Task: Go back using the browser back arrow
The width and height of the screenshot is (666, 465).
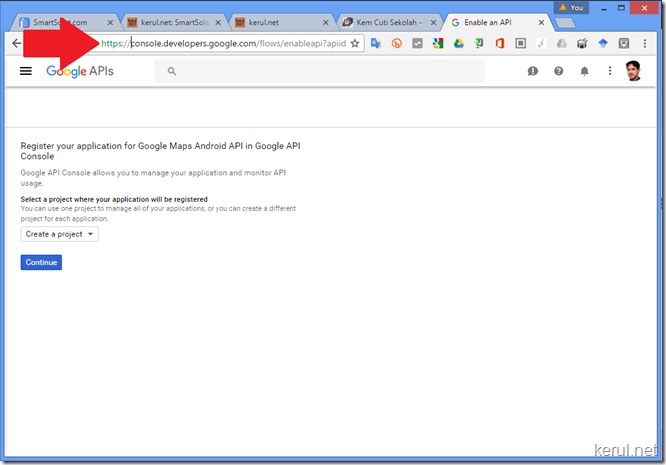Action: point(16,43)
